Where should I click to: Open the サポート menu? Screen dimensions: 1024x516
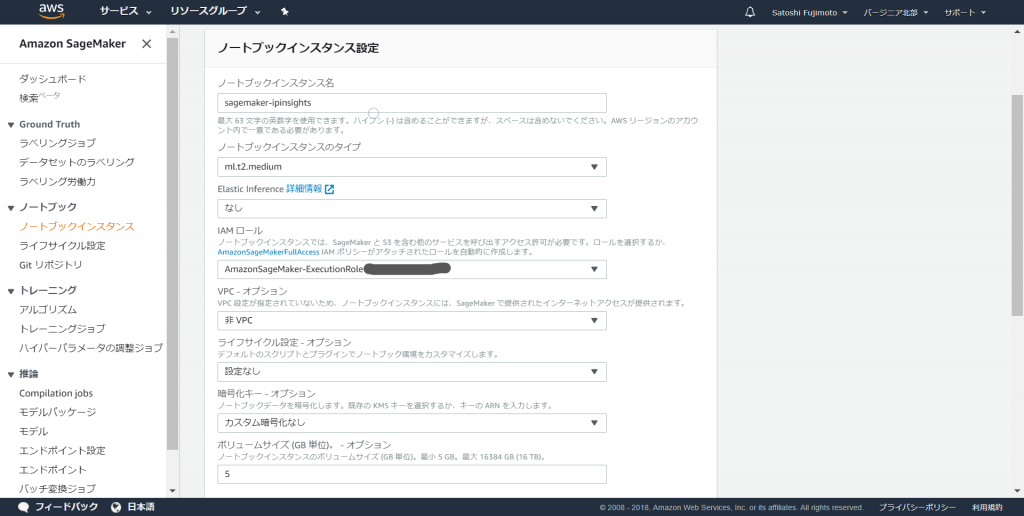point(965,12)
